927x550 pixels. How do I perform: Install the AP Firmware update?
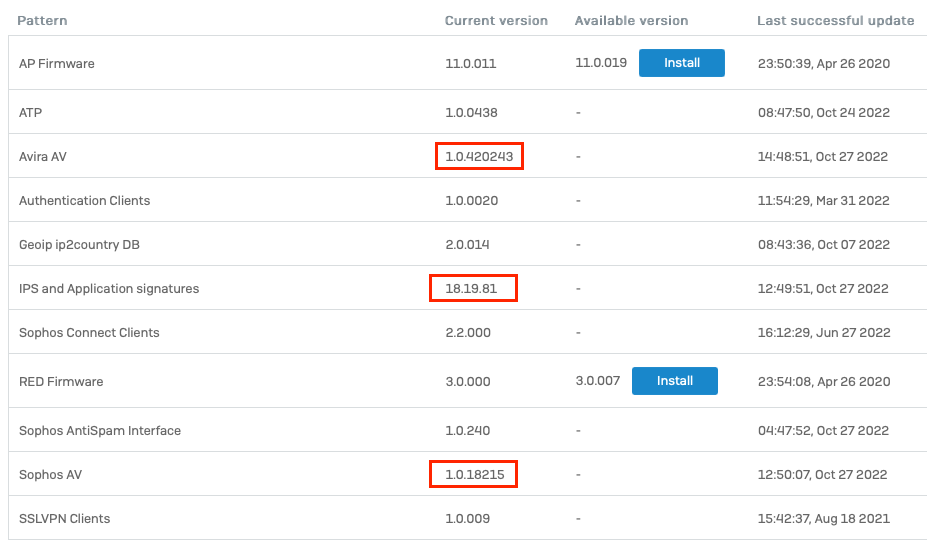[x=682, y=63]
